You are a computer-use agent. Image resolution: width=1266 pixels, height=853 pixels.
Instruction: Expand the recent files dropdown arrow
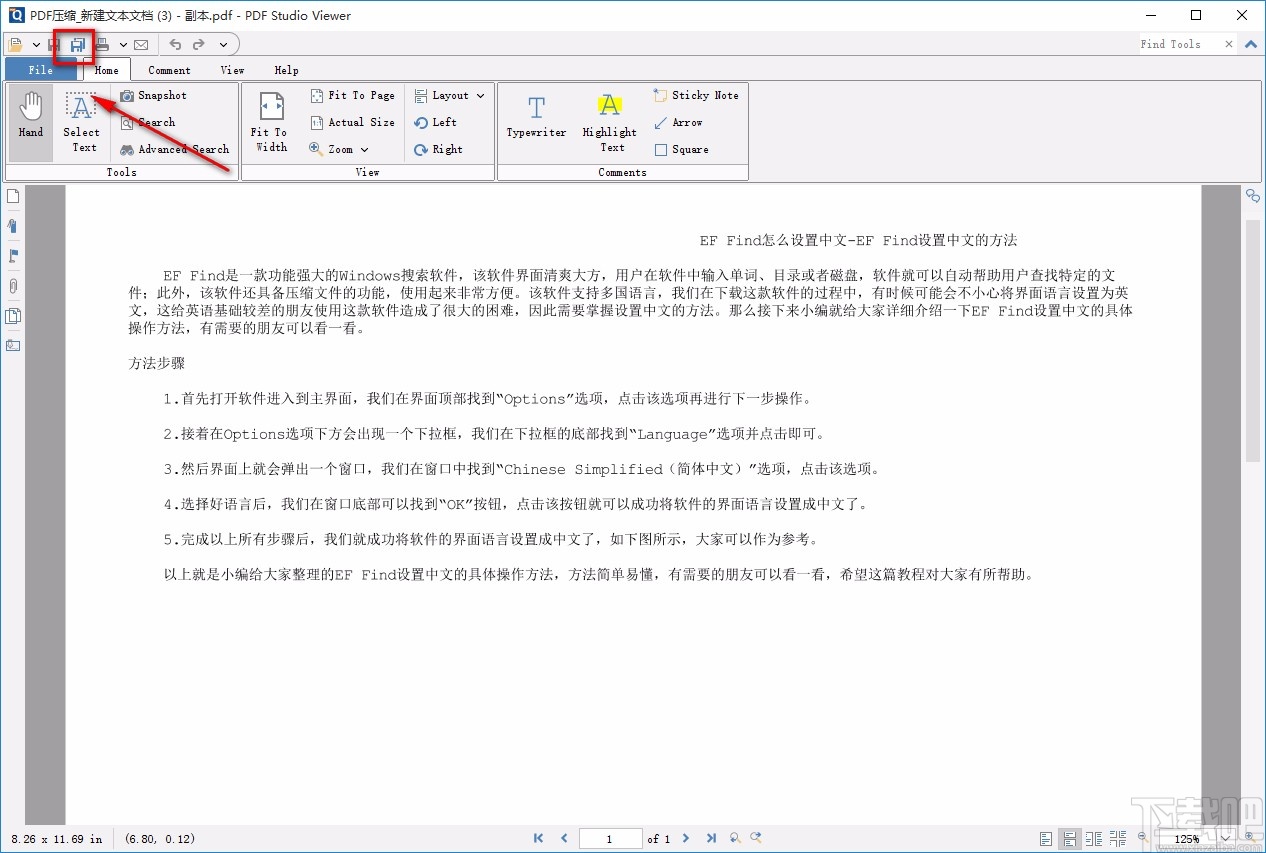click(x=36, y=45)
